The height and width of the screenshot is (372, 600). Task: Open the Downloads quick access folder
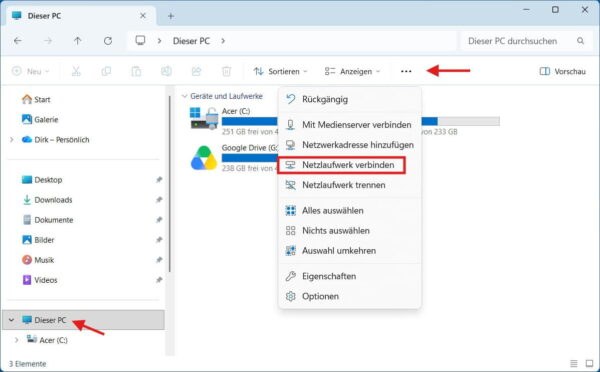(x=47, y=200)
